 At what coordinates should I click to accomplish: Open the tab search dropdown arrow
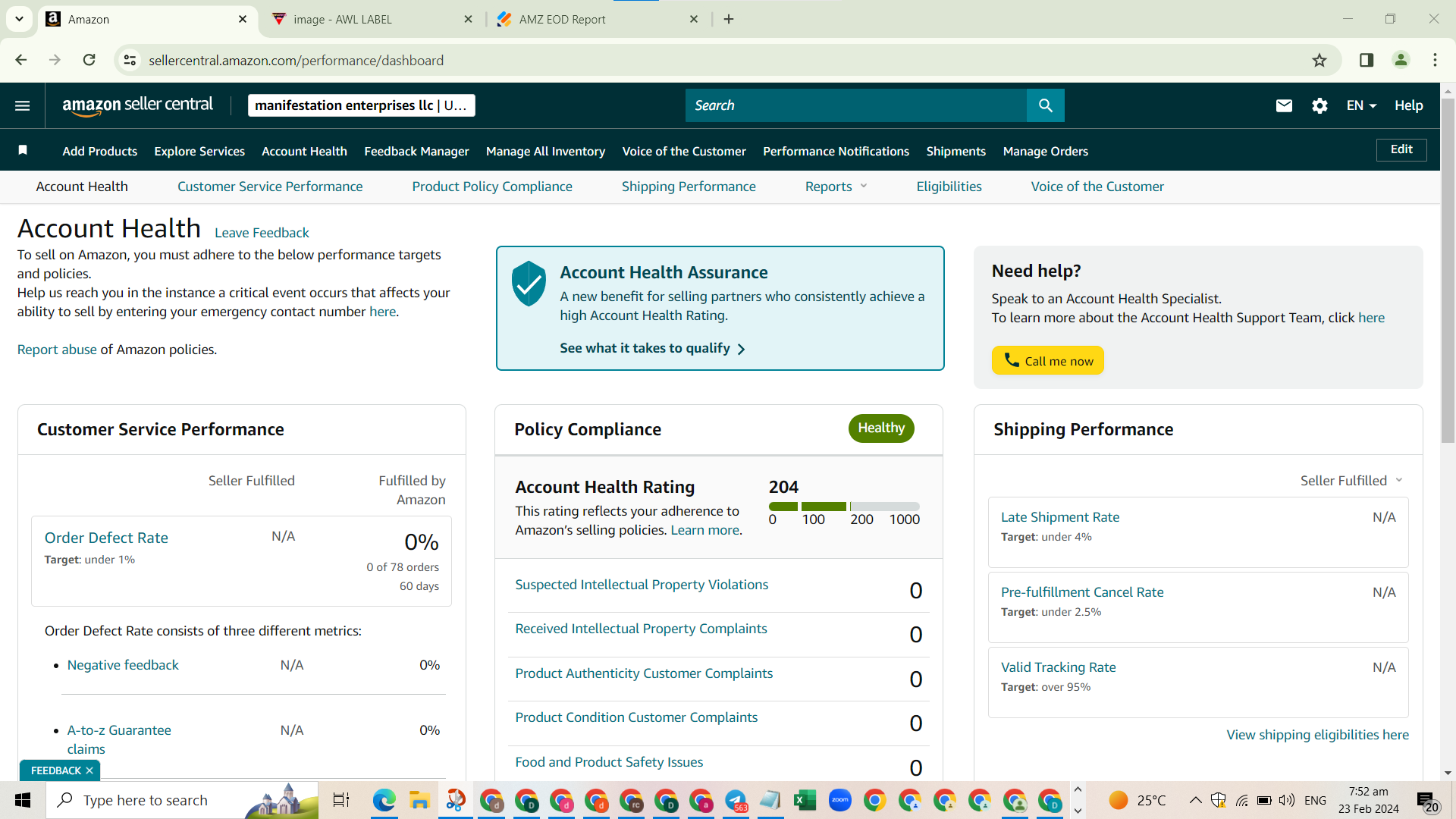(x=20, y=19)
